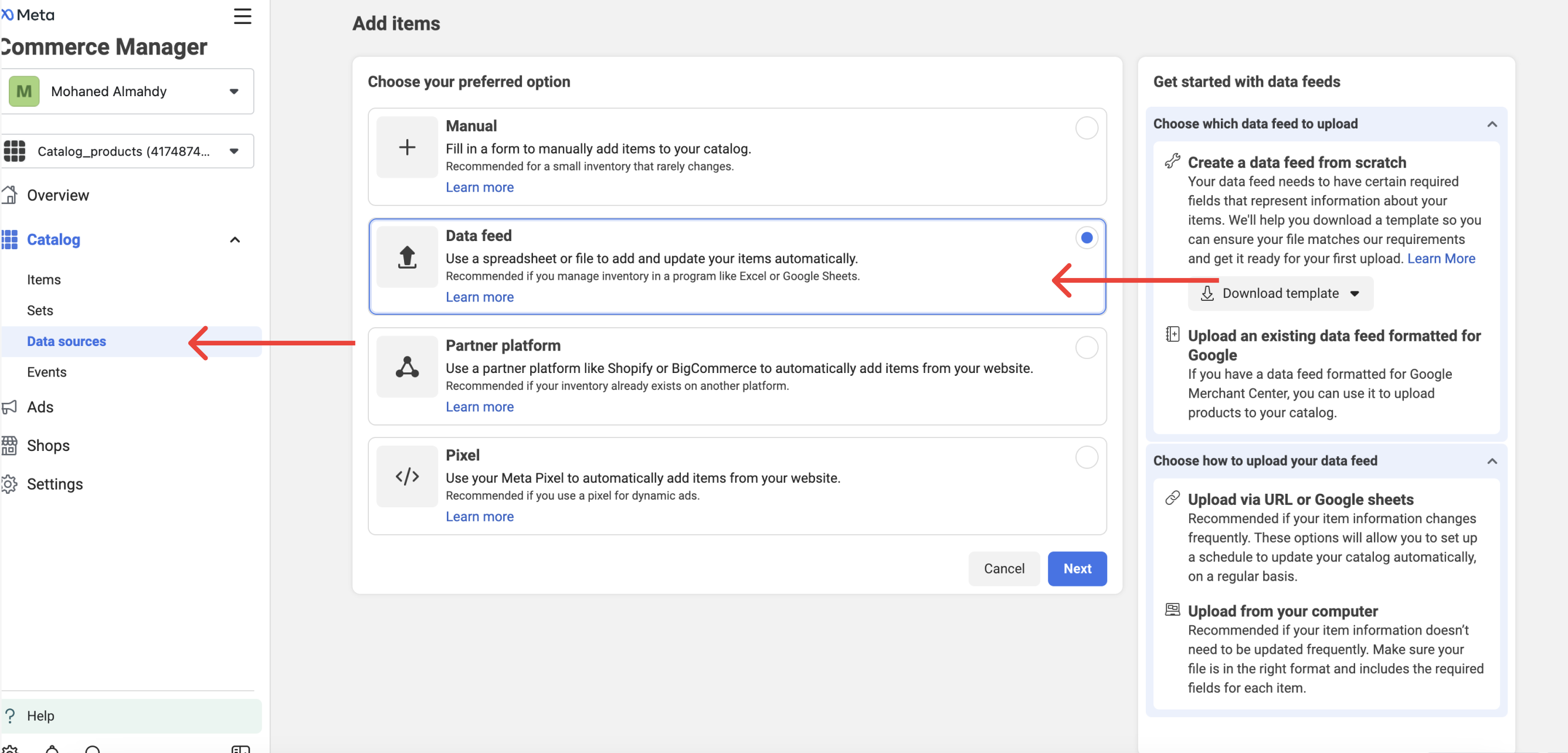Click the blue Next button
This screenshot has width=1568, height=753.
(1076, 568)
